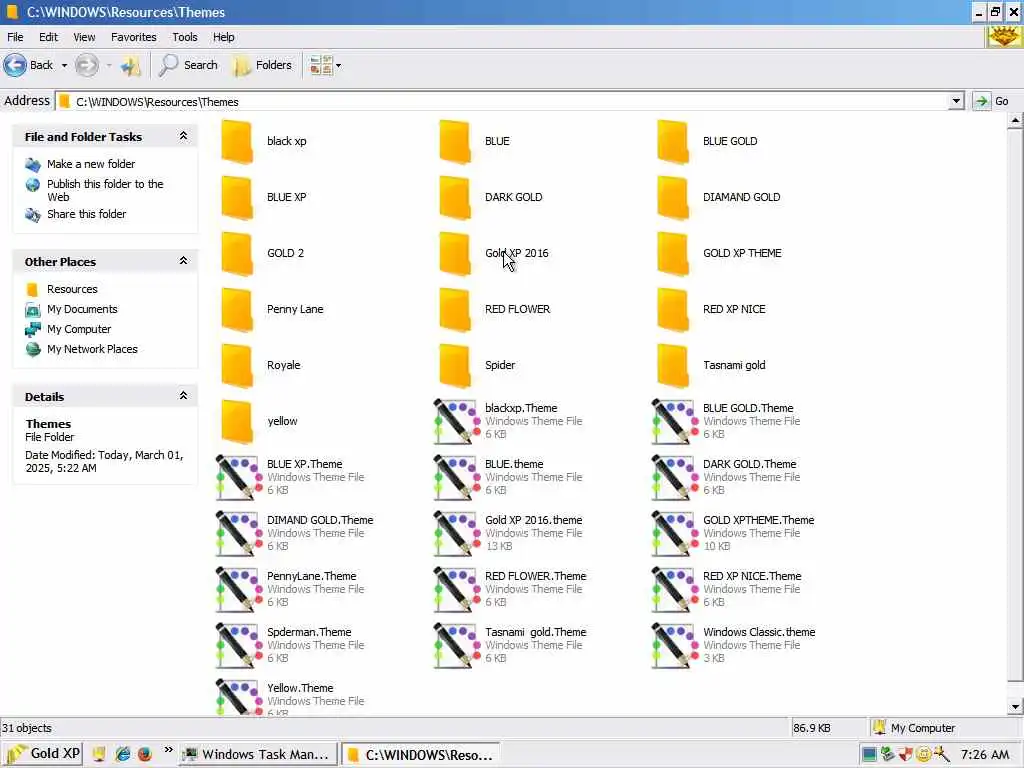Launch Internet Explorer from quick launch
Viewport: 1024px width, 768px height.
pos(122,754)
